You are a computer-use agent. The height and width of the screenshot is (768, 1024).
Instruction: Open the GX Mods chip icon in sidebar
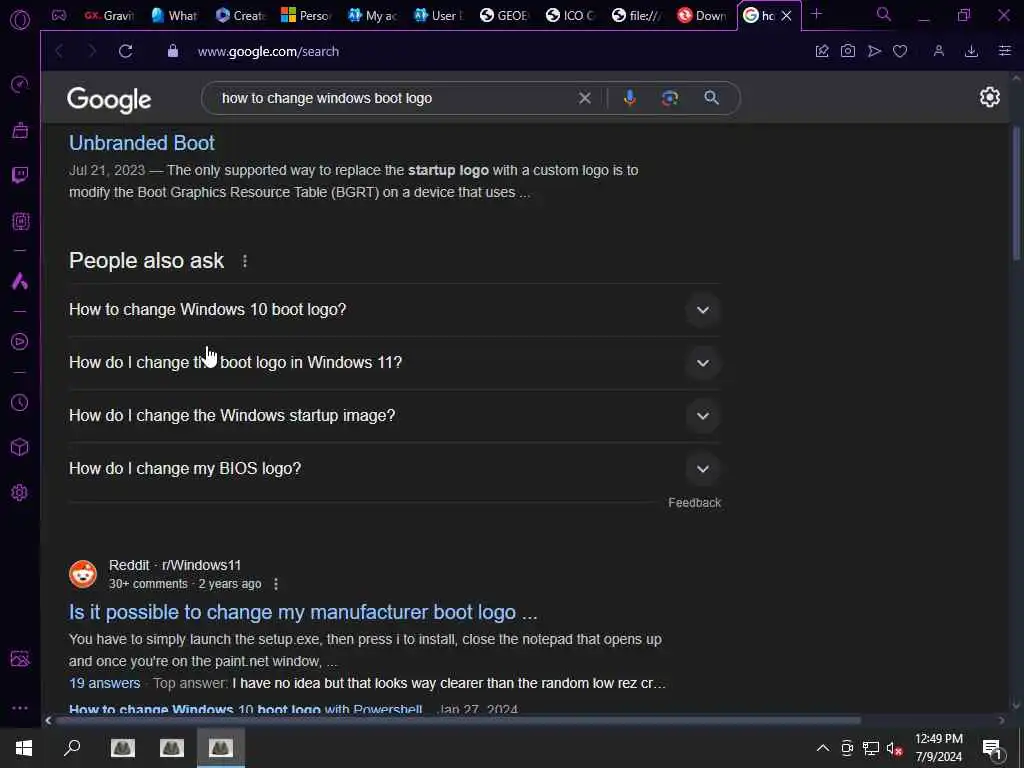tap(20, 221)
